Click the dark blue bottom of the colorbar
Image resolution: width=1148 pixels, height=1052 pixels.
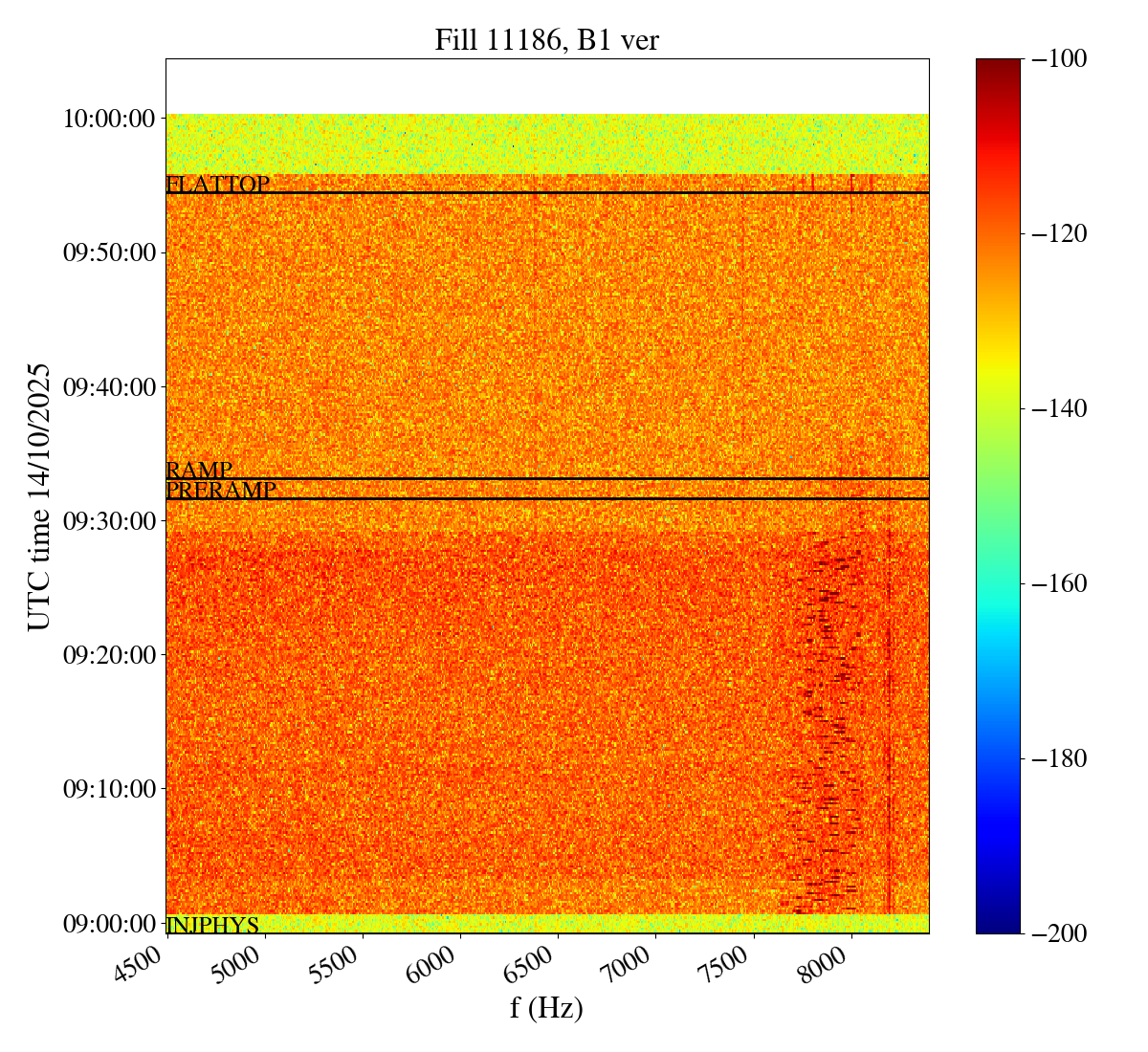998,923
